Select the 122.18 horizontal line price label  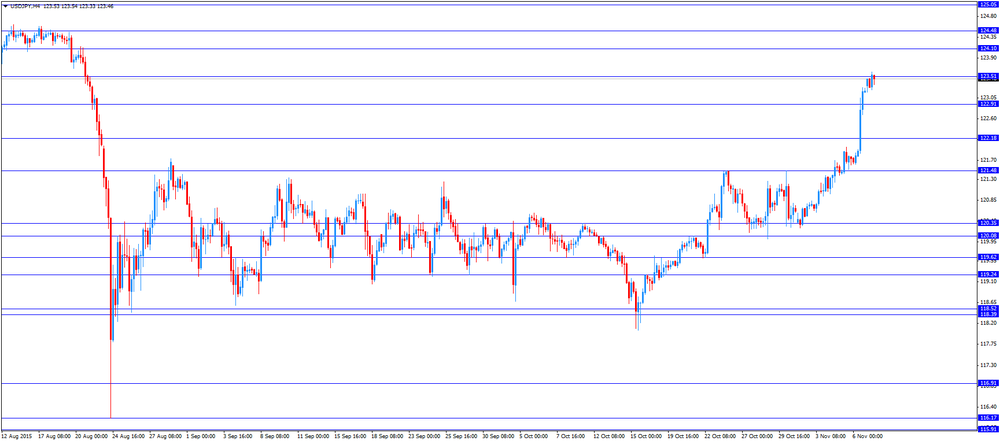[988, 138]
